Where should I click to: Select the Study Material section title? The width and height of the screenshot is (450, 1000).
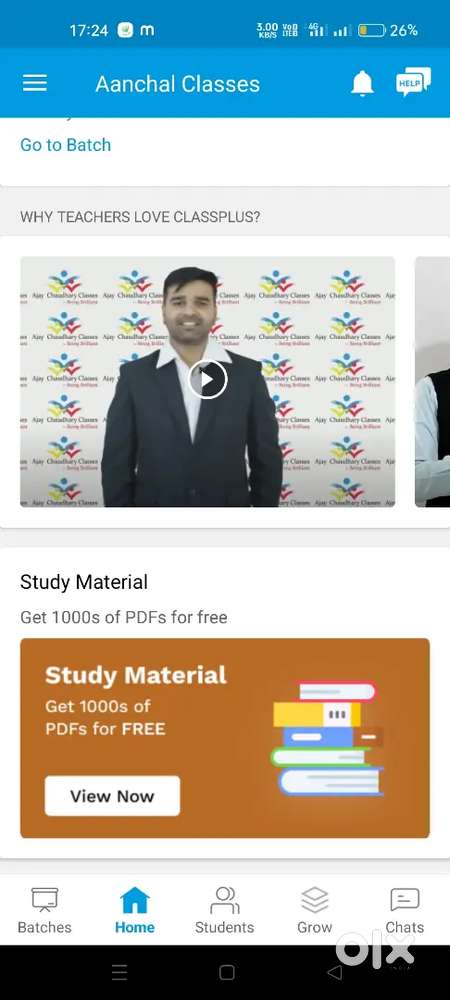point(84,582)
